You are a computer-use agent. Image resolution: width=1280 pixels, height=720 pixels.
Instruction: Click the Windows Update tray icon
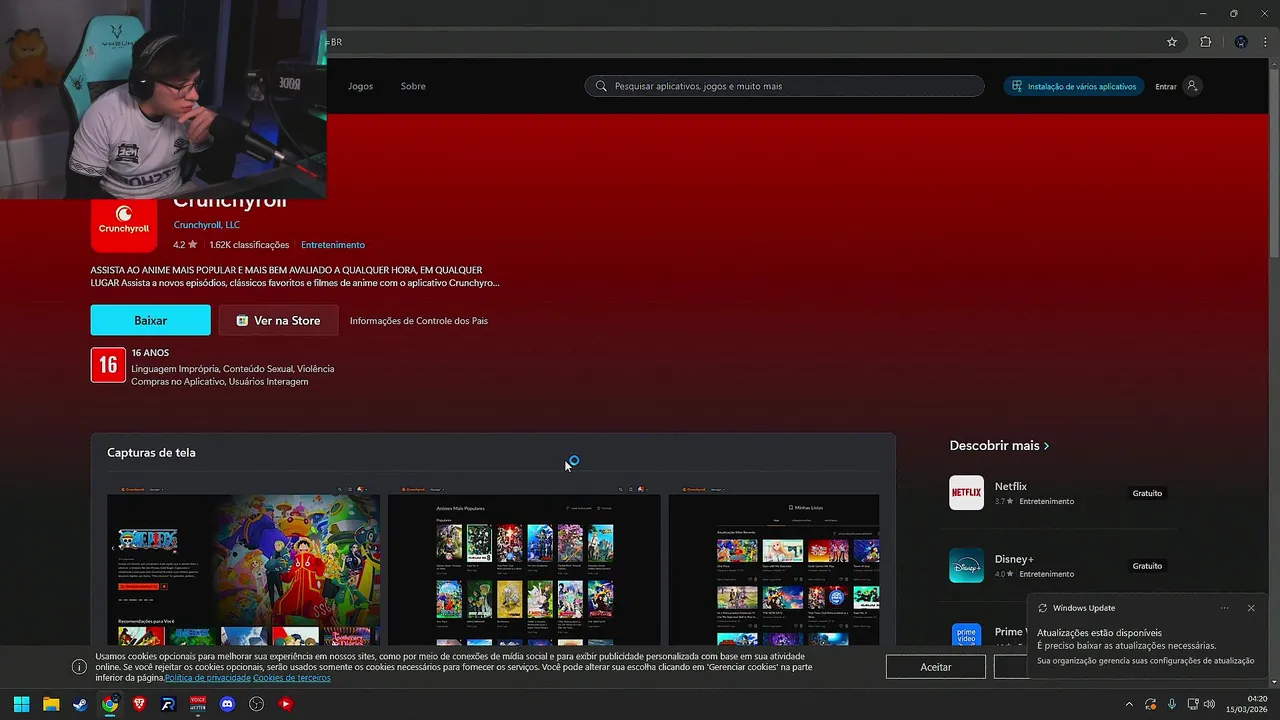pyautogui.click(x=1150, y=704)
